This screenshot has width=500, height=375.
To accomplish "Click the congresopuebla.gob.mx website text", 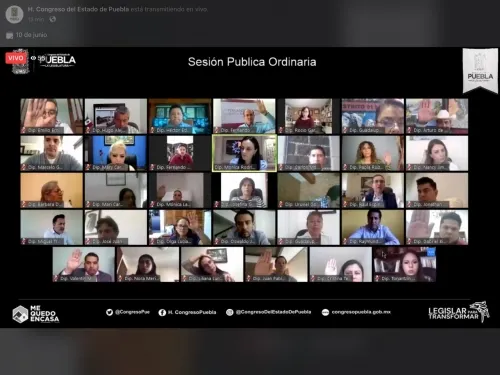I will point(361,312).
